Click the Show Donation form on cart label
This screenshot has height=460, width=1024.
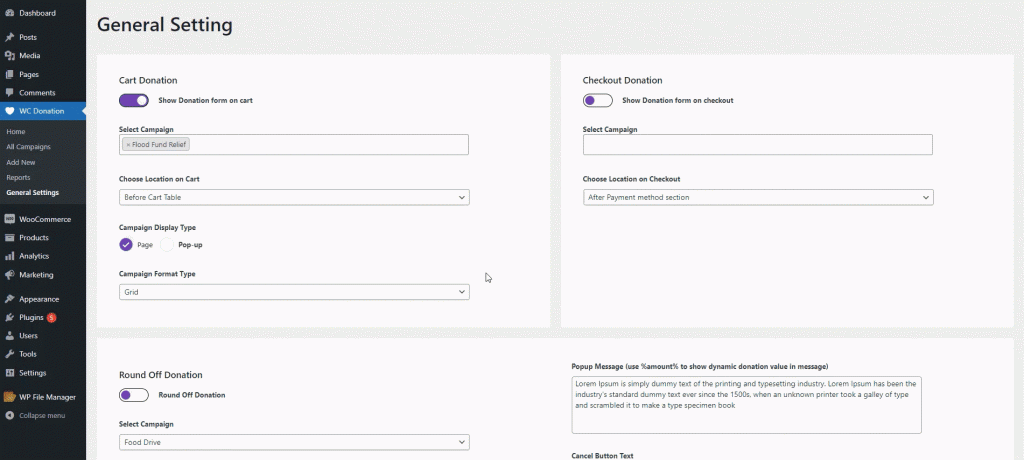(x=205, y=101)
